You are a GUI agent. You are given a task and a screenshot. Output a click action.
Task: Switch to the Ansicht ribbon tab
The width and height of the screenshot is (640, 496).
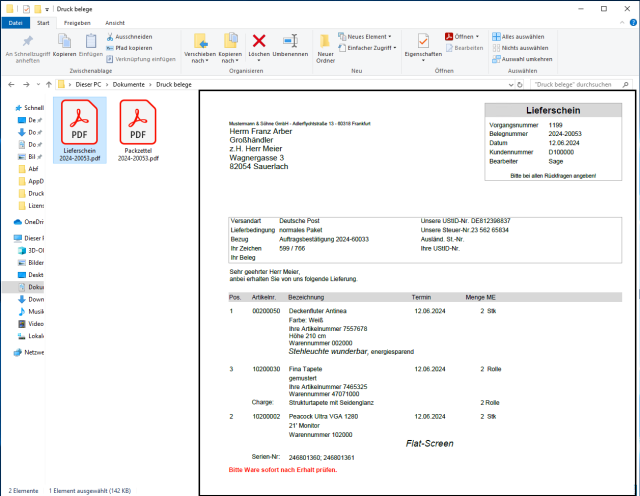pos(115,22)
